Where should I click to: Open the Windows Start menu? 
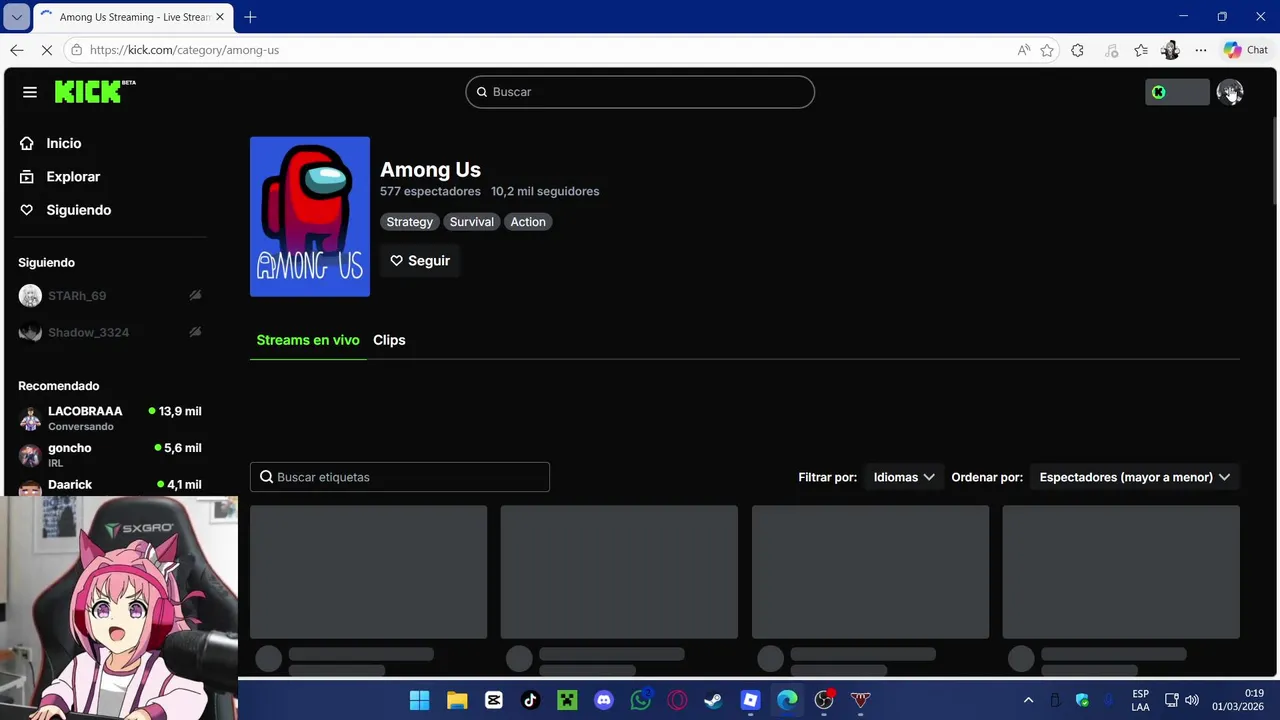pos(420,700)
